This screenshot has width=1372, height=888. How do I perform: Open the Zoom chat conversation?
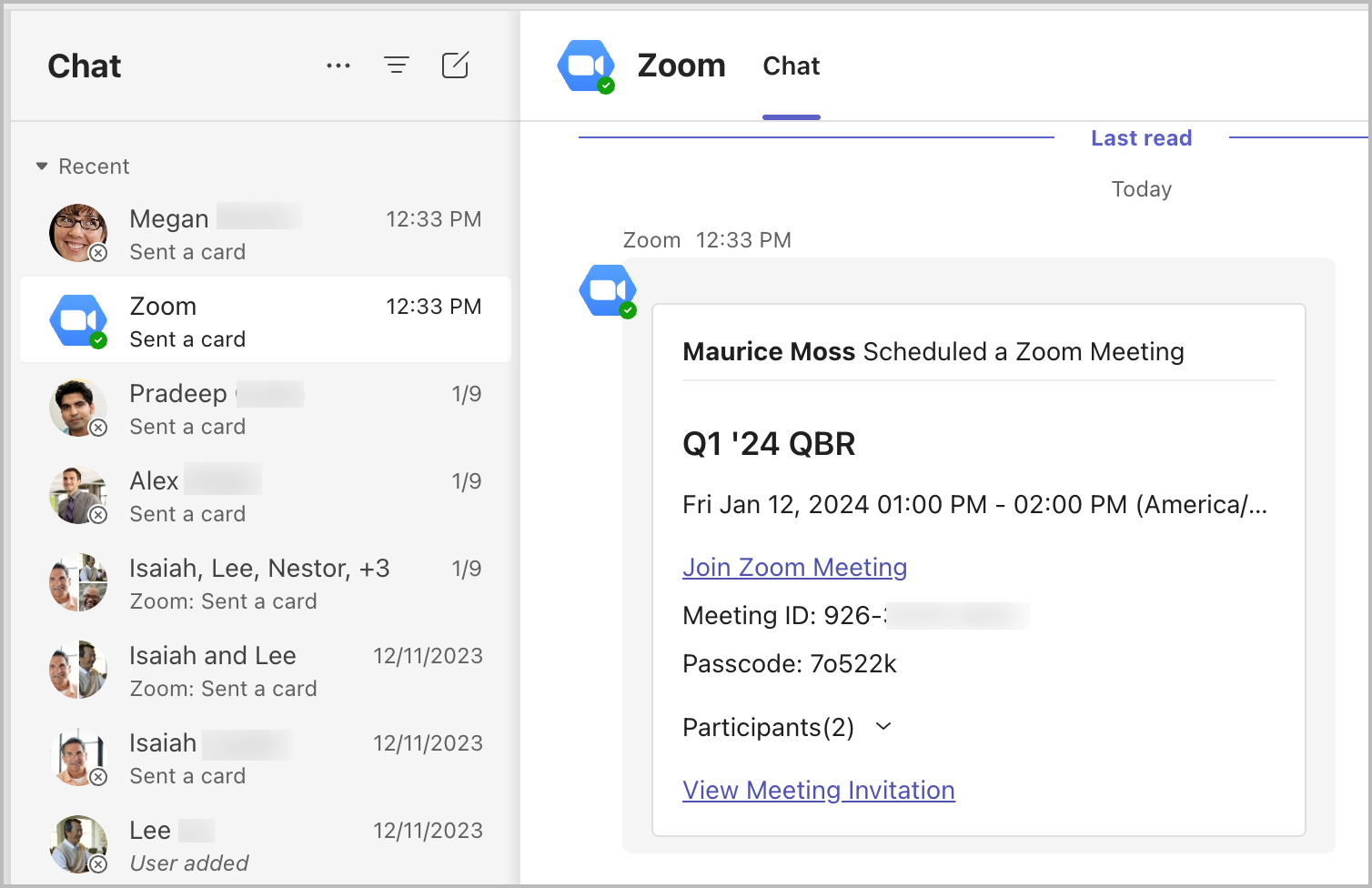coord(266,320)
